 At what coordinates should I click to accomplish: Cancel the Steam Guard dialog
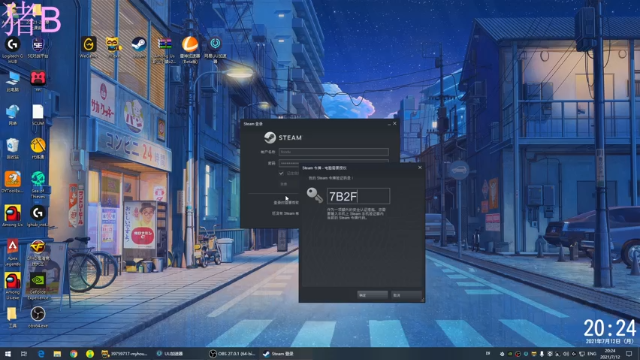click(x=406, y=295)
